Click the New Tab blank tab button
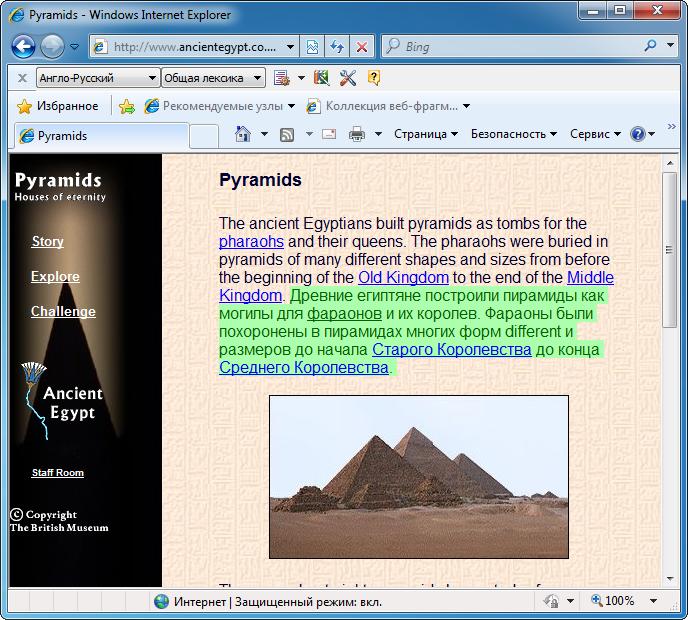Image resolution: width=688 pixels, height=620 pixels. click(x=204, y=136)
